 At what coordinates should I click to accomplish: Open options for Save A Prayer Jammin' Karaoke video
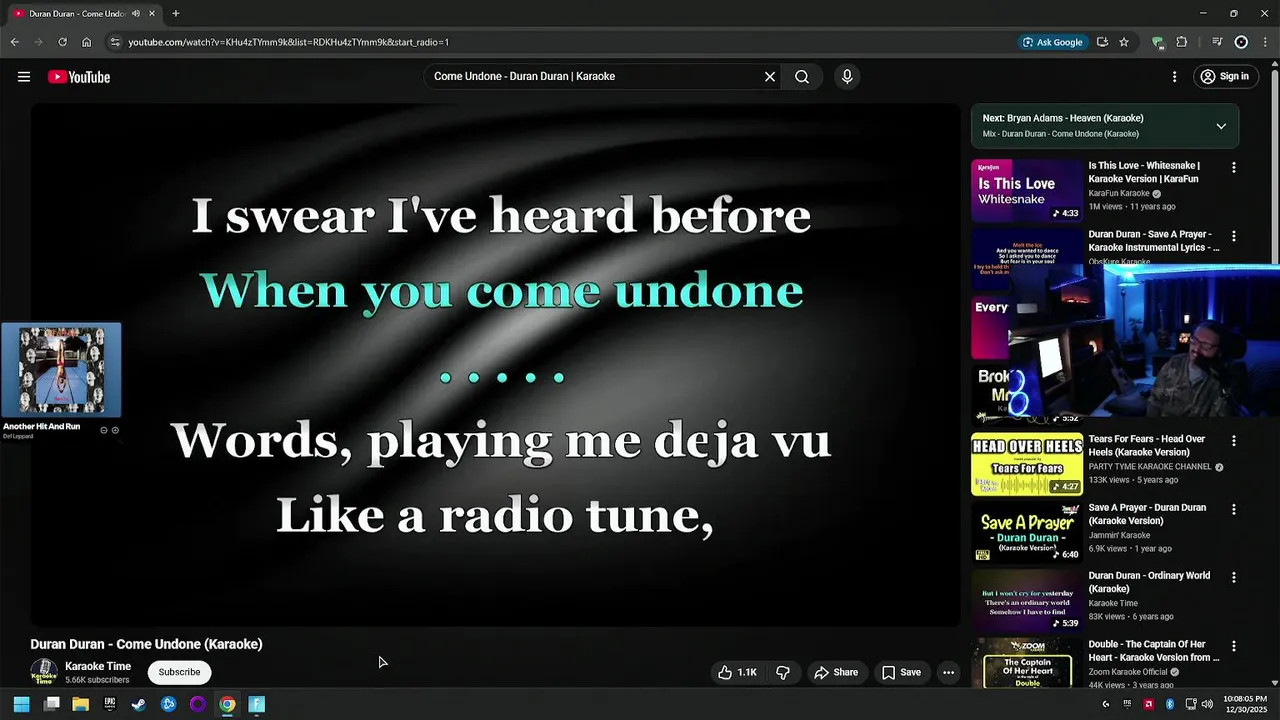click(1234, 510)
